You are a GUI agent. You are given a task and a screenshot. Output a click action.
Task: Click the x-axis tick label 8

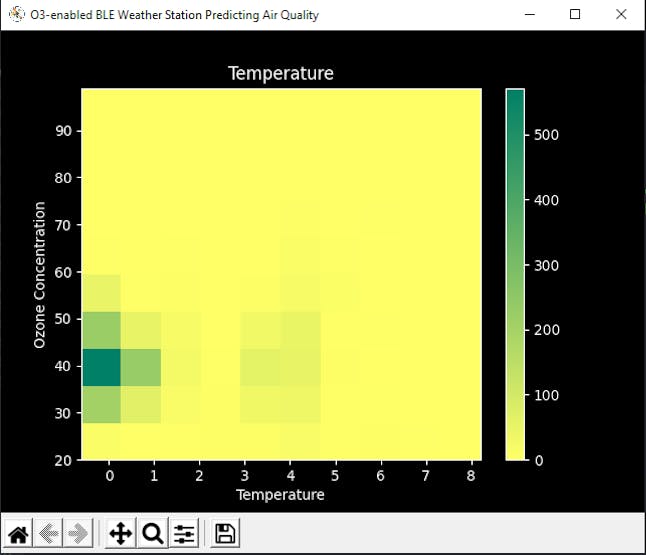[471, 476]
